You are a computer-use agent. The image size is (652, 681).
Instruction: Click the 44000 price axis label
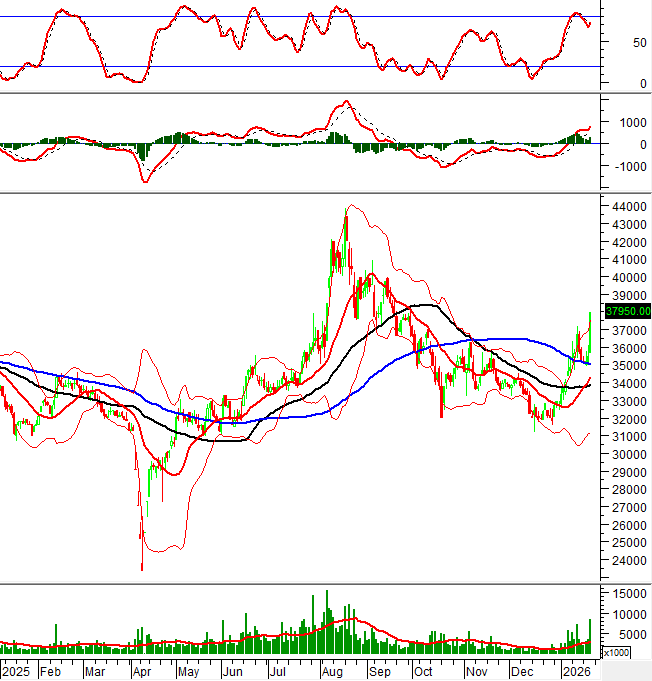tap(628, 206)
